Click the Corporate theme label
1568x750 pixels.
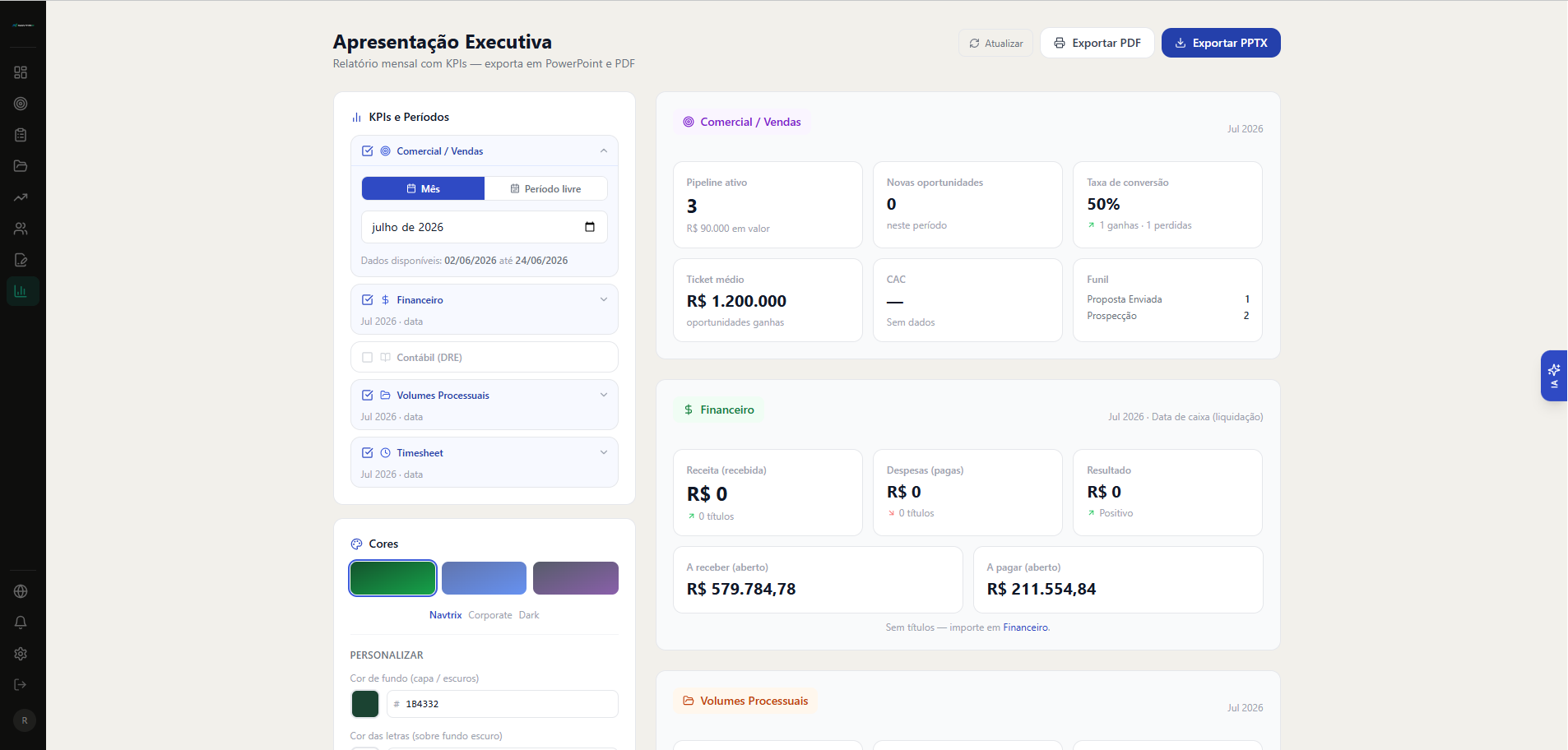490,615
